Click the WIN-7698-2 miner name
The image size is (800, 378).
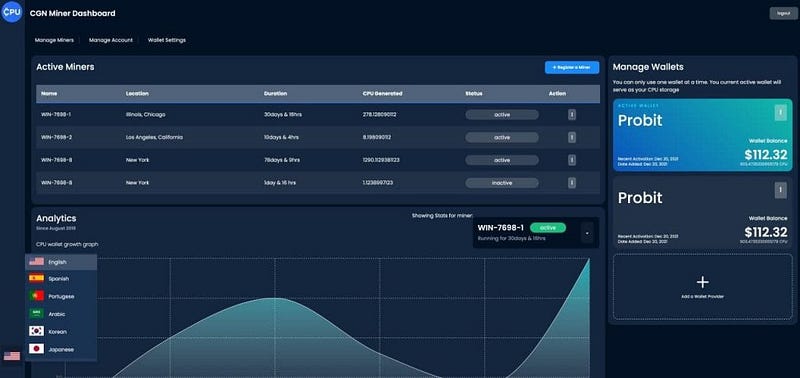56,137
